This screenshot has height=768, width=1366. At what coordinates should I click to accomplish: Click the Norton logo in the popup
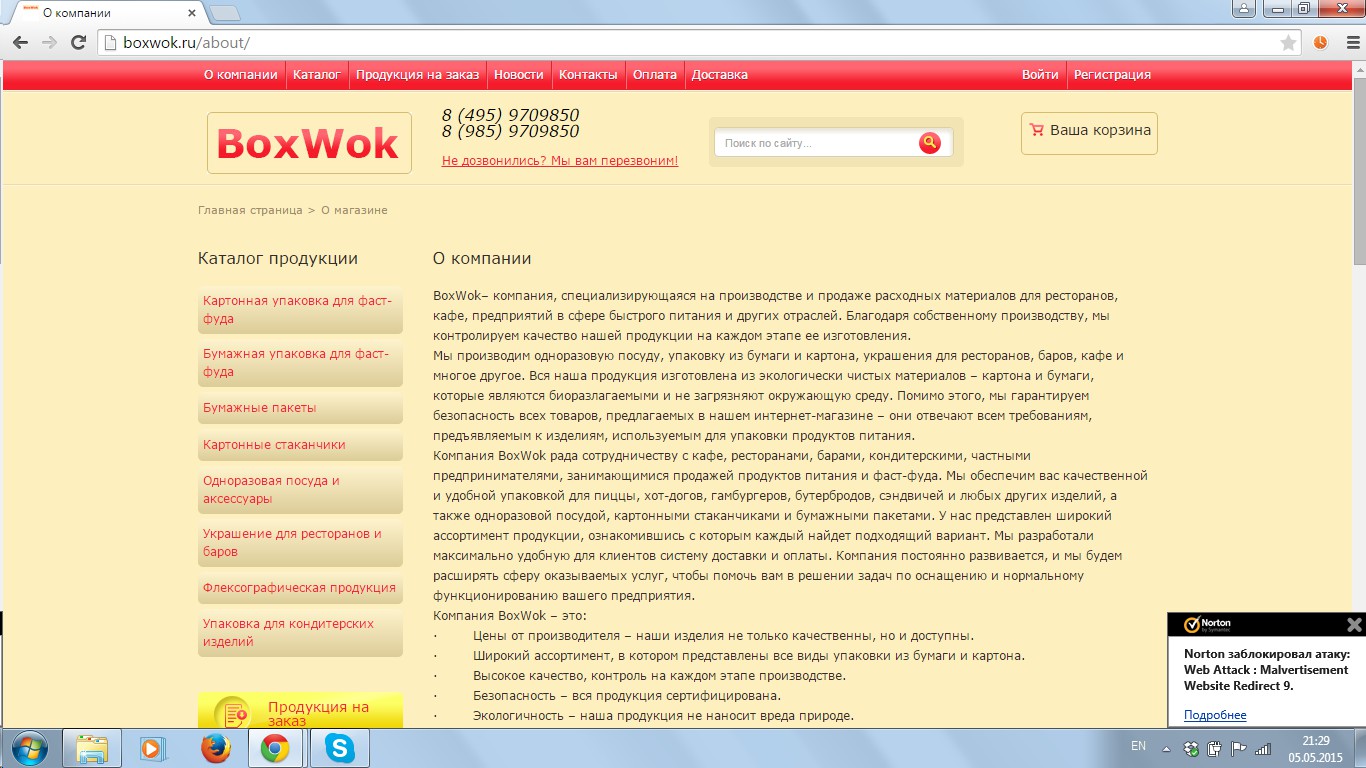tap(1207, 625)
